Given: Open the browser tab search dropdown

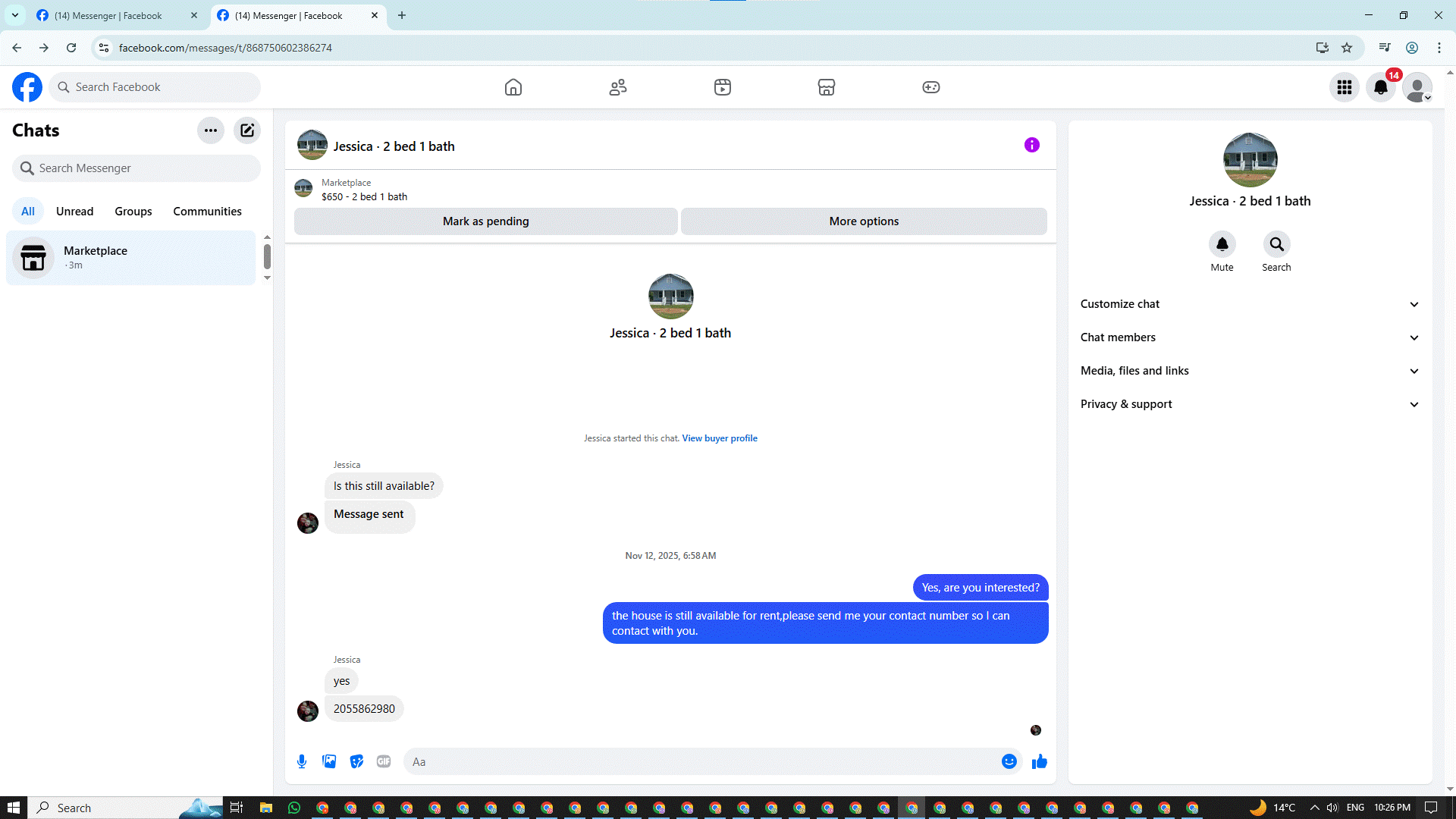Looking at the screenshot, I should (x=15, y=15).
